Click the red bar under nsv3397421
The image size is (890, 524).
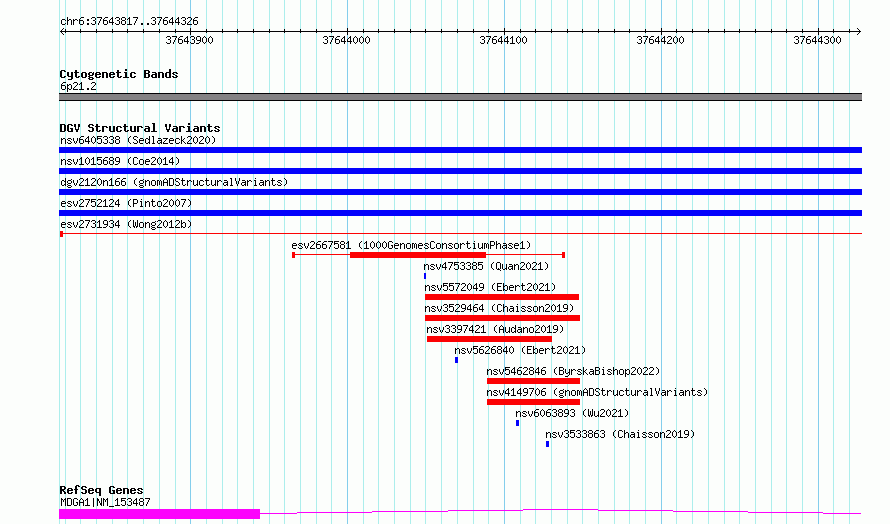coord(489,339)
